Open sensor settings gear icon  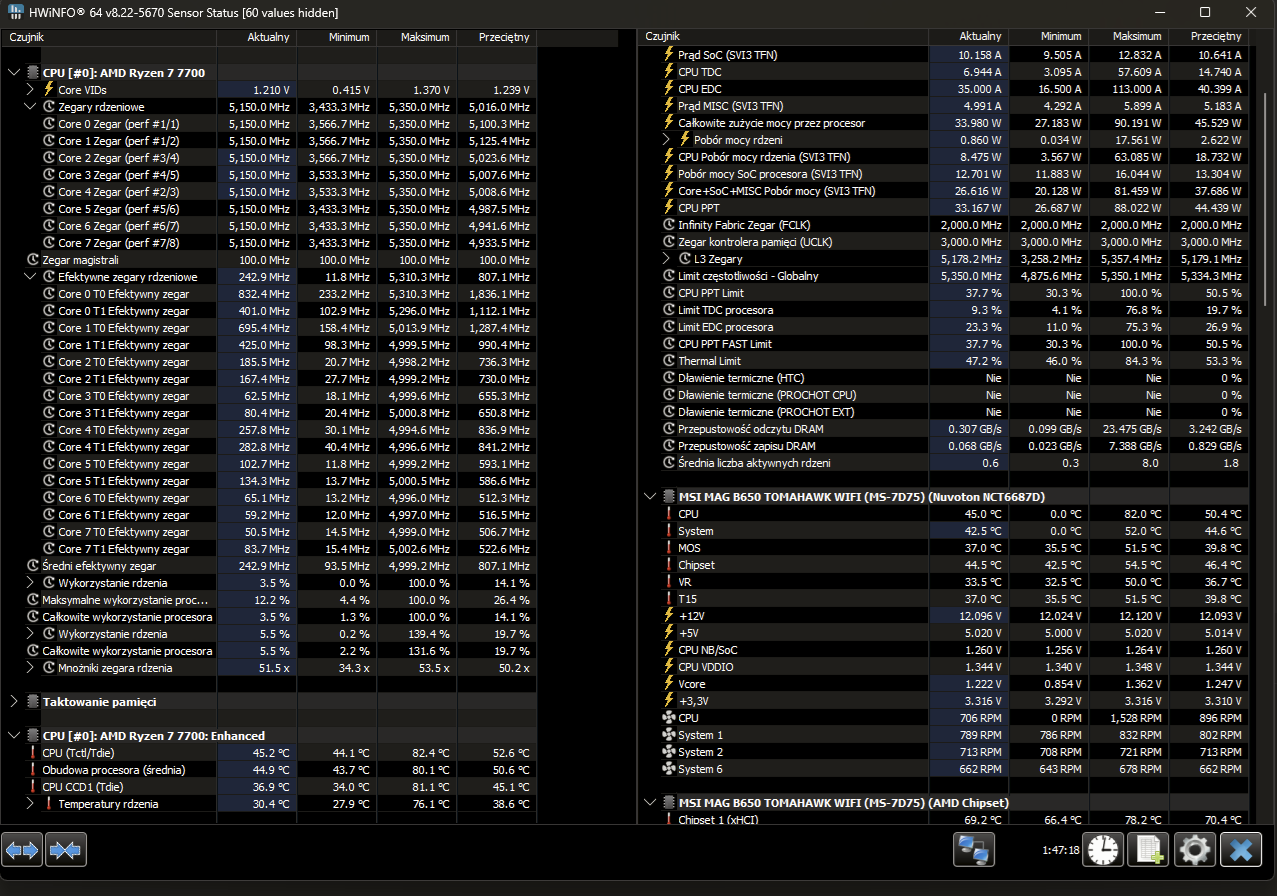point(1194,850)
